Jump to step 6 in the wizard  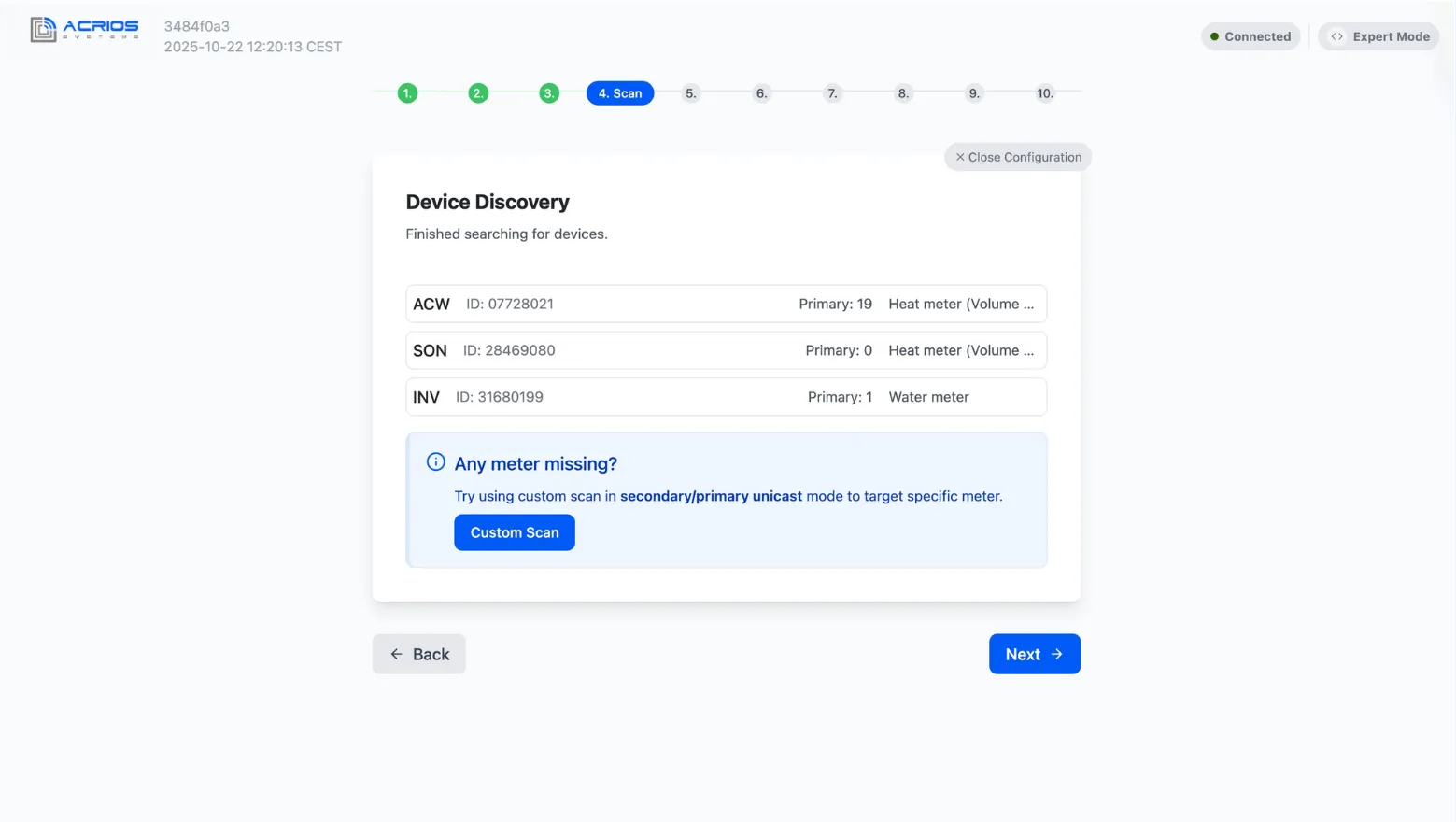pos(761,93)
